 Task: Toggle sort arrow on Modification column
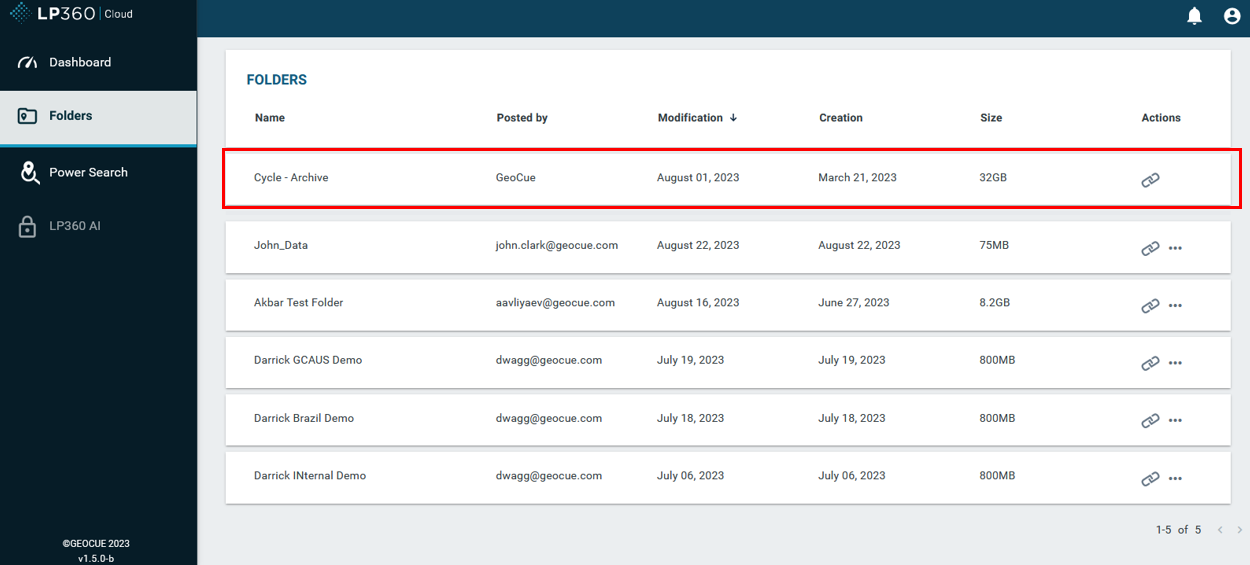point(733,118)
